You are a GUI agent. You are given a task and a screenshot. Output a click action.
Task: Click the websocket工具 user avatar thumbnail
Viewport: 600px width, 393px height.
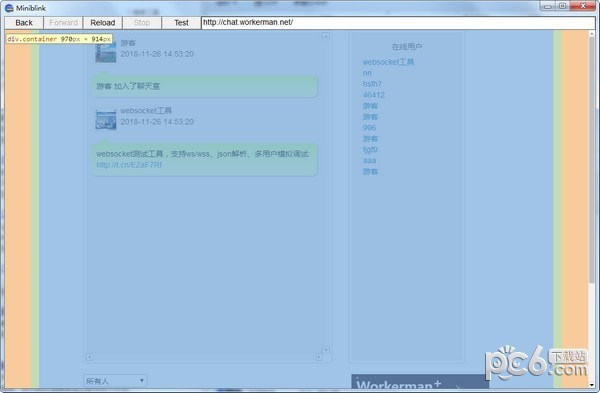[x=106, y=120]
